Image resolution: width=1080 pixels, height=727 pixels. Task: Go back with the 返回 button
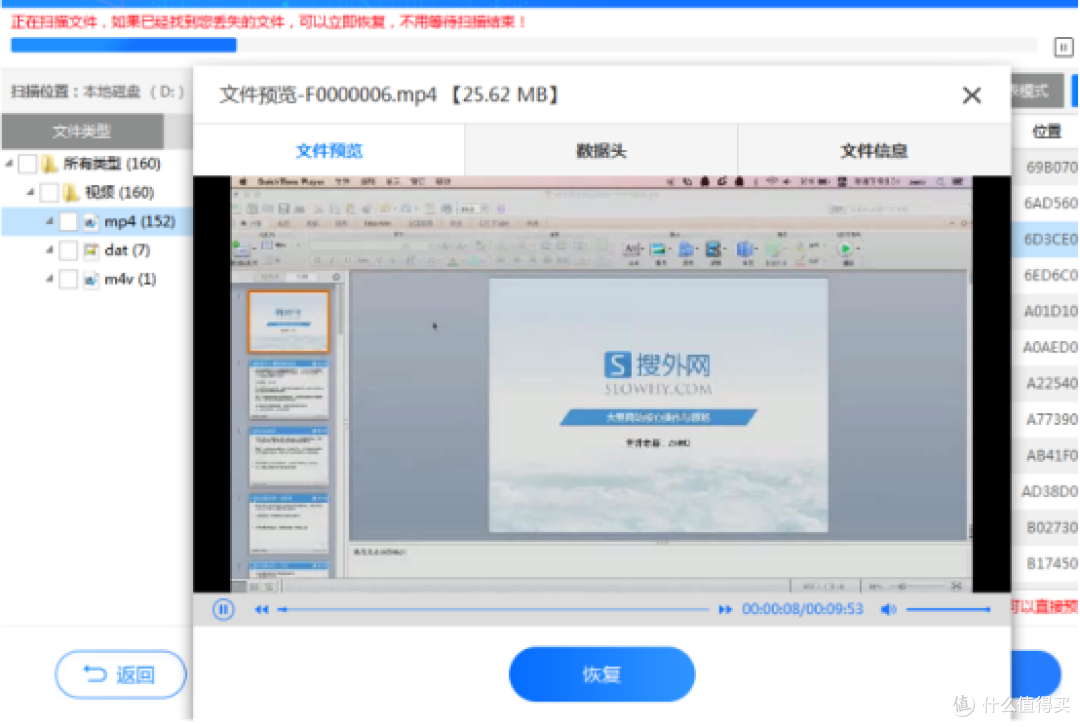point(121,674)
